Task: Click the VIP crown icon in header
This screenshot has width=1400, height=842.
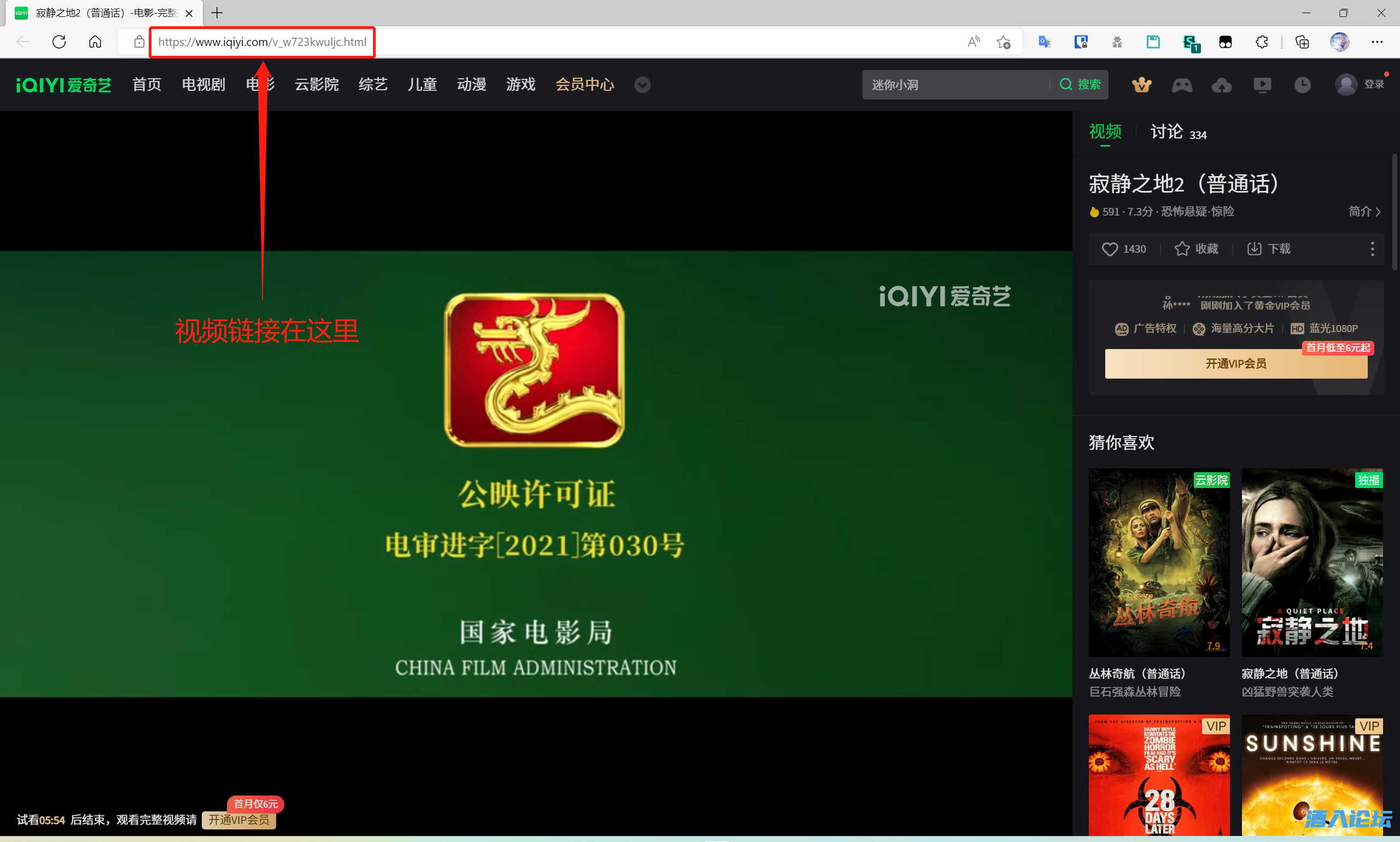Action: 1141,85
